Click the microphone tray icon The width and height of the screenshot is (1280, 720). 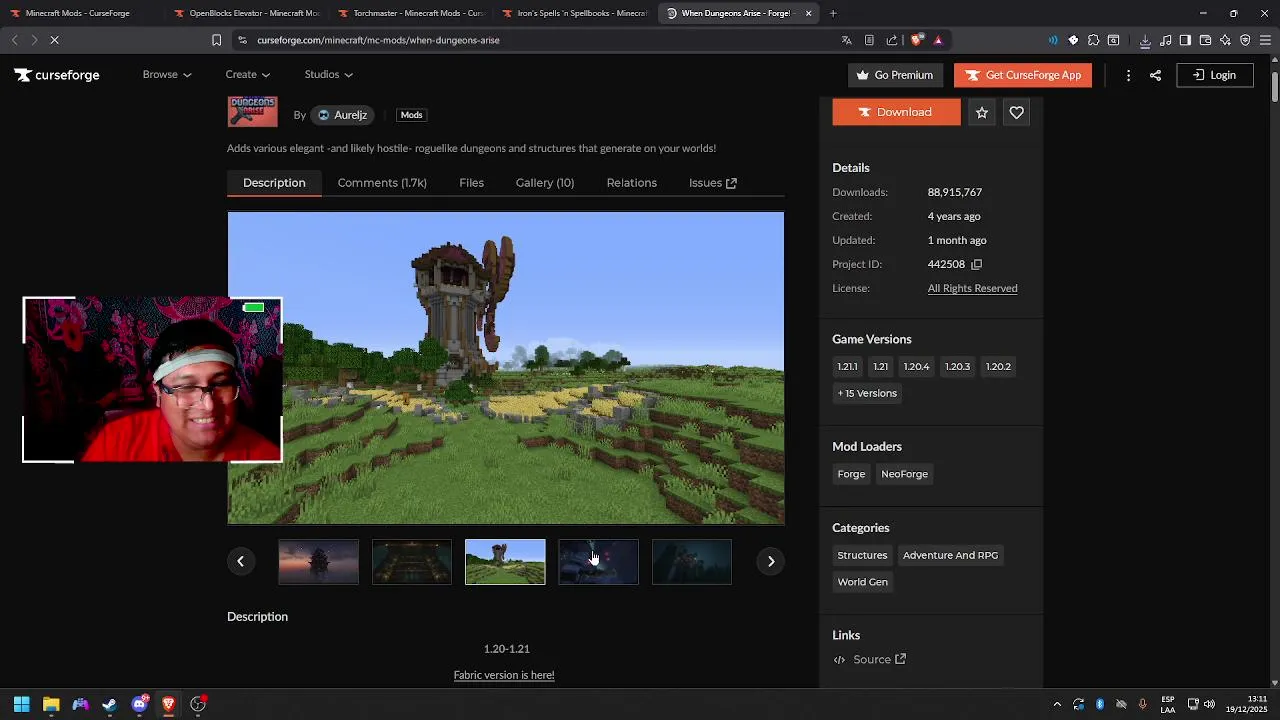click(x=1142, y=704)
